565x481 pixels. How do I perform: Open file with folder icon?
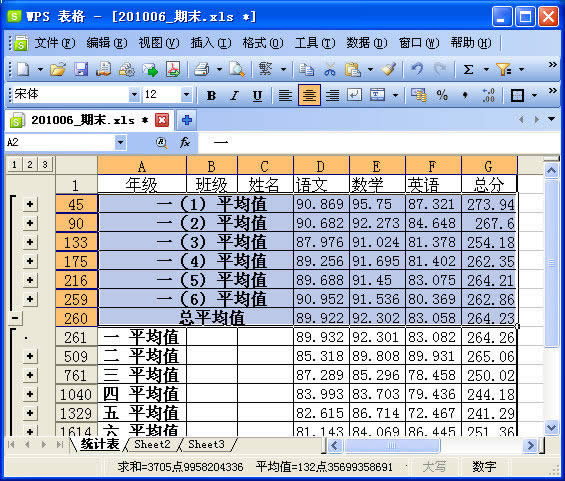point(58,69)
